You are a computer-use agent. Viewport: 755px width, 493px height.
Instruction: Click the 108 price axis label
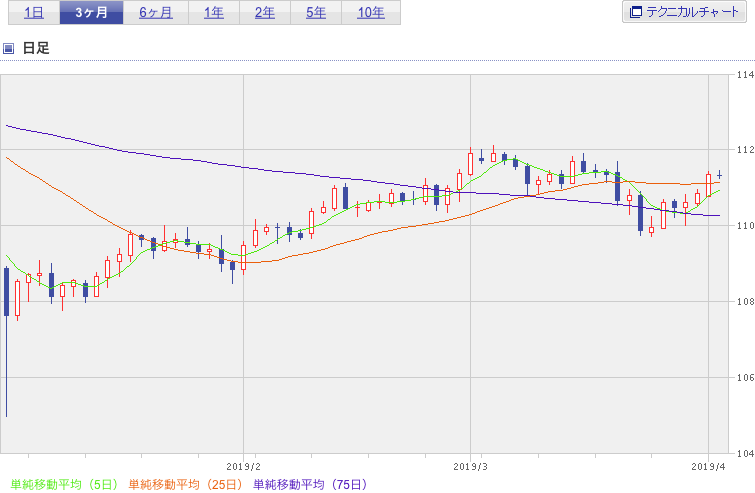[746, 302]
